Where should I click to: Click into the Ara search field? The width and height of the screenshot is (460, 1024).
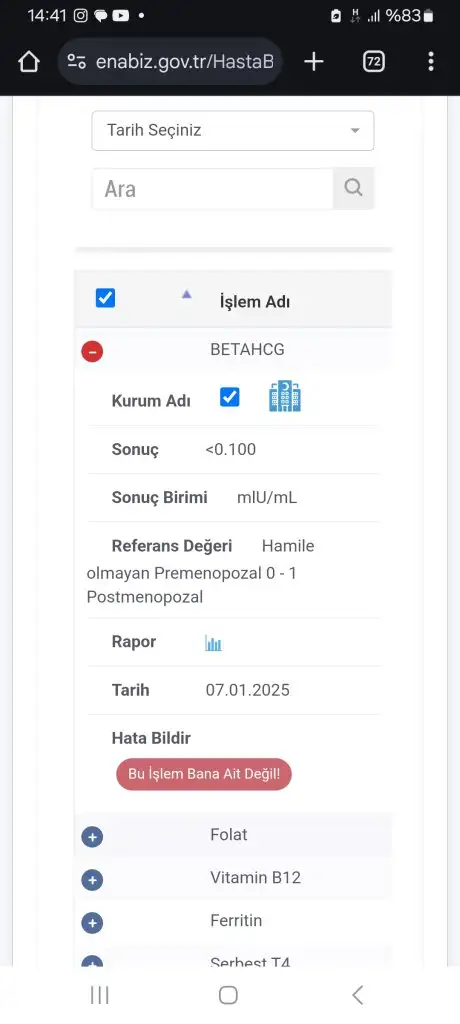pyautogui.click(x=212, y=189)
